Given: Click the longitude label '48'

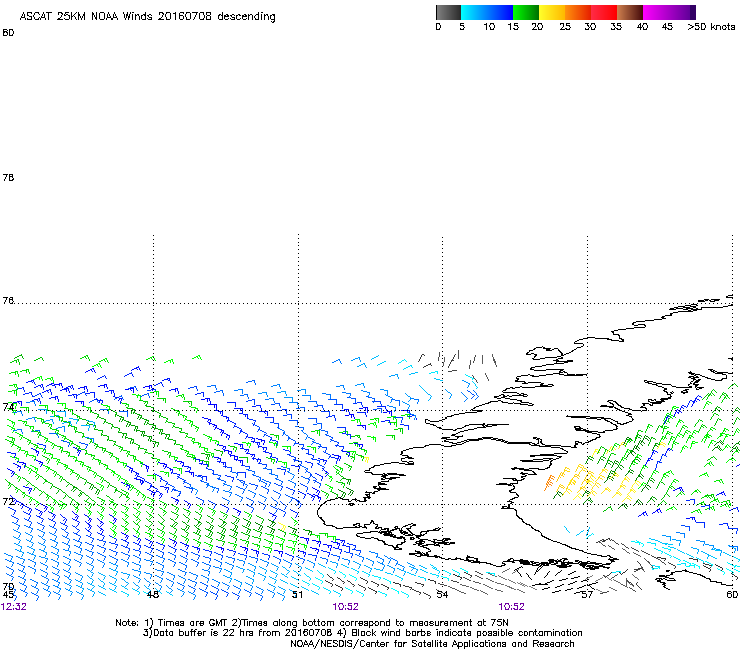Looking at the screenshot, I should point(153,594).
